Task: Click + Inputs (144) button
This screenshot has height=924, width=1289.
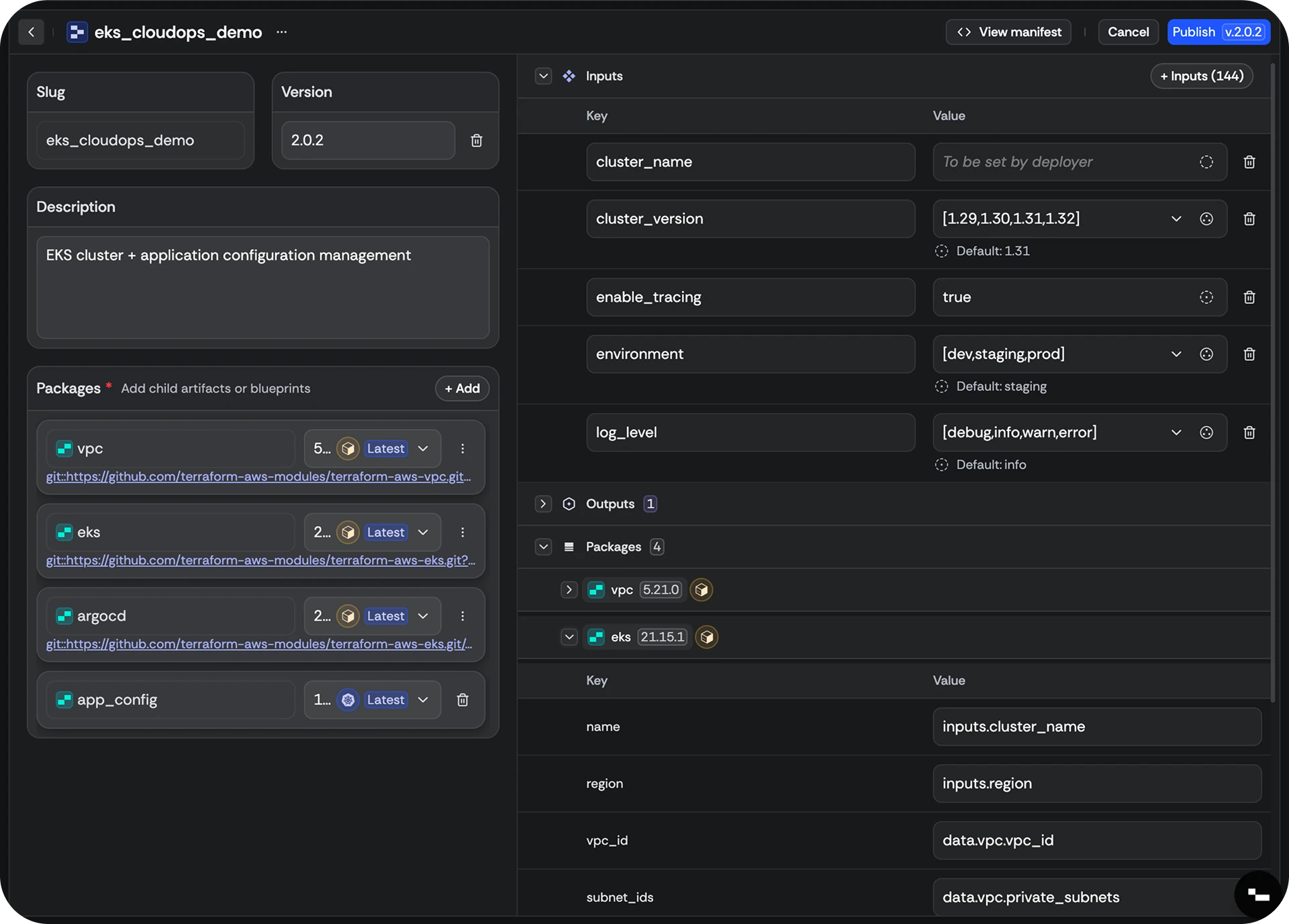Action: pyautogui.click(x=1202, y=76)
